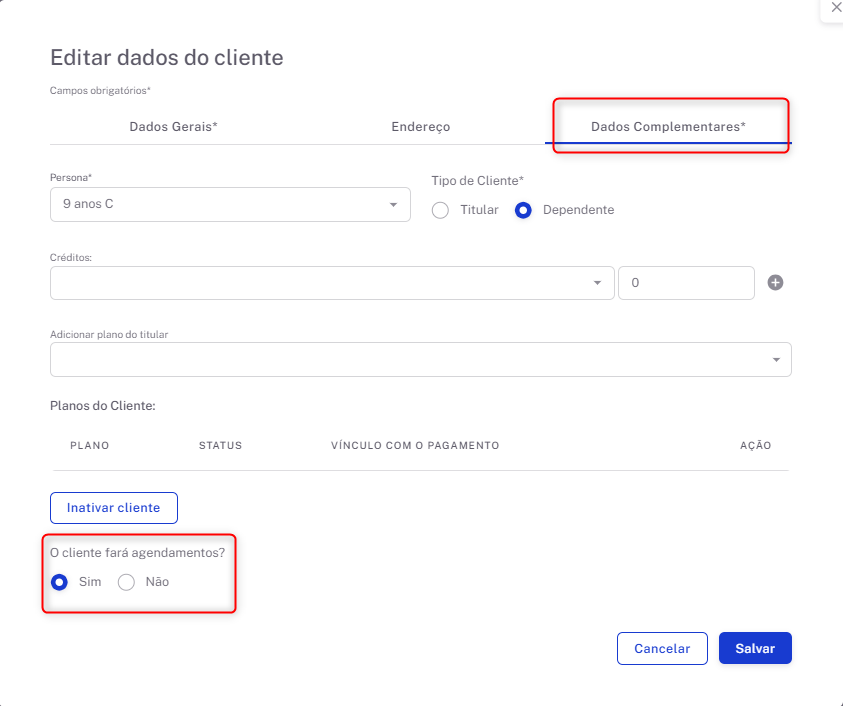This screenshot has width=843, height=706.
Task: Click the PLANO column header
Action: pyautogui.click(x=90, y=446)
